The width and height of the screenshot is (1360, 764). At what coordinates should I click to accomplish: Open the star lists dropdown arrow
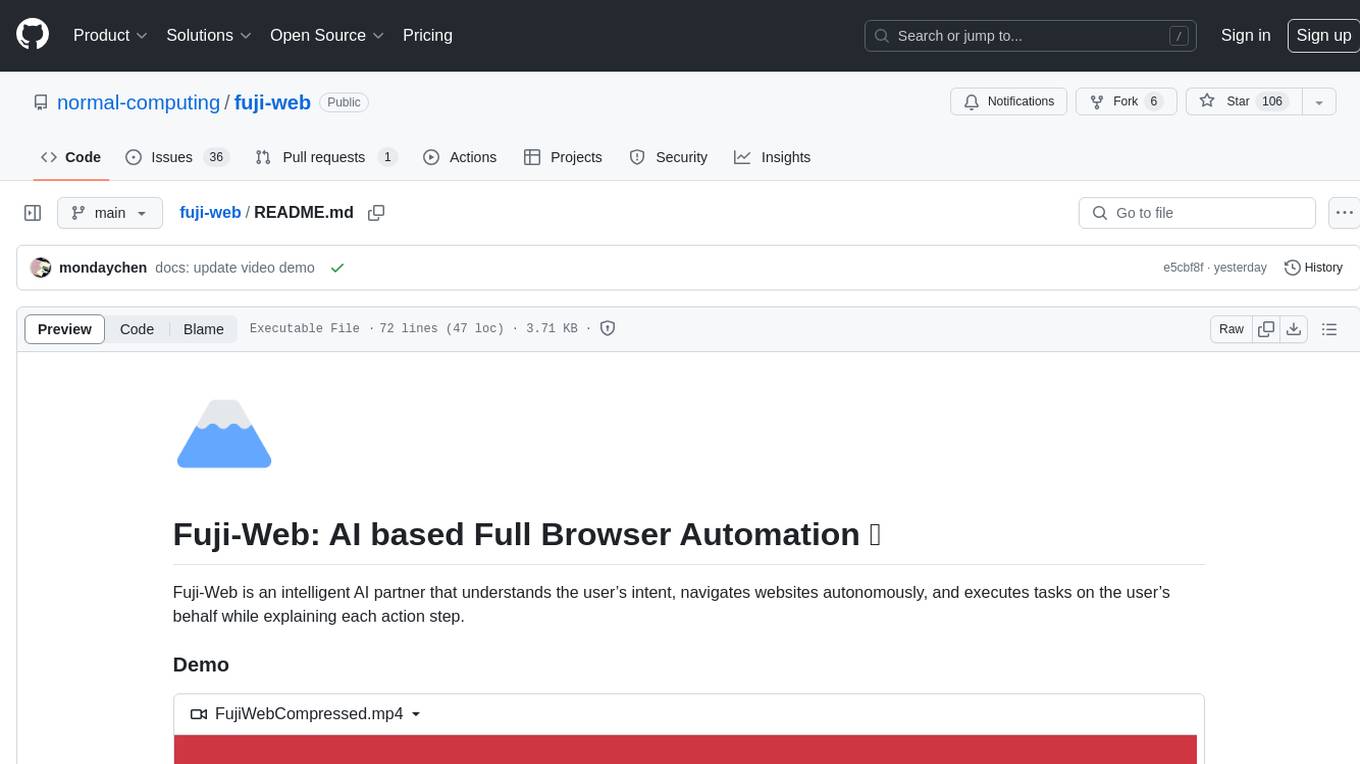(1318, 102)
